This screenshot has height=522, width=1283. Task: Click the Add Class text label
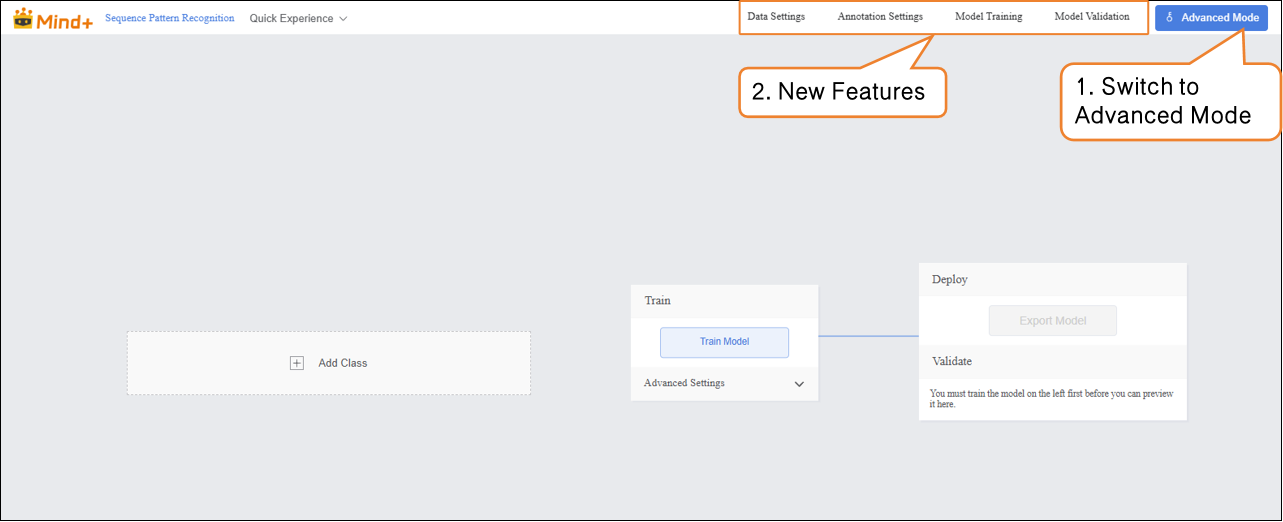click(342, 363)
